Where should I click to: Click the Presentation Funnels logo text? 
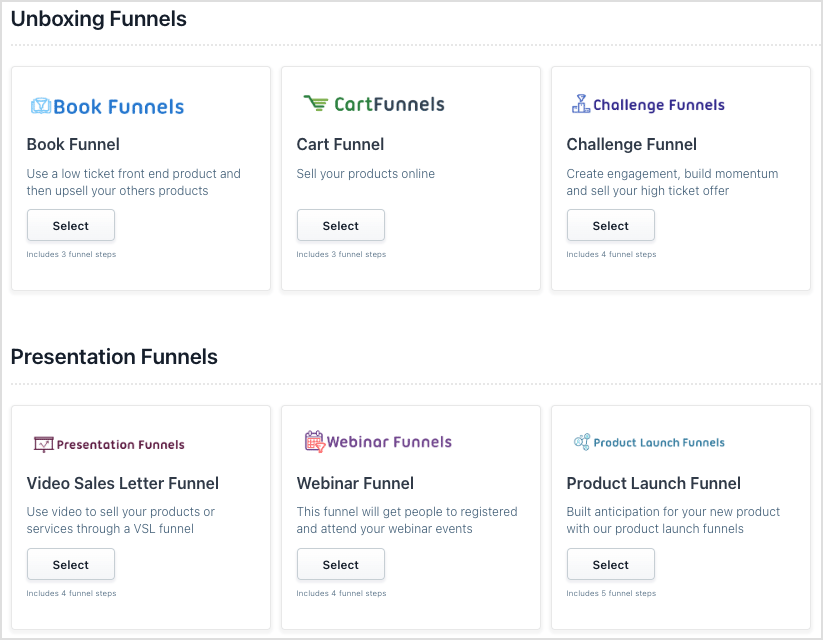tap(121, 445)
